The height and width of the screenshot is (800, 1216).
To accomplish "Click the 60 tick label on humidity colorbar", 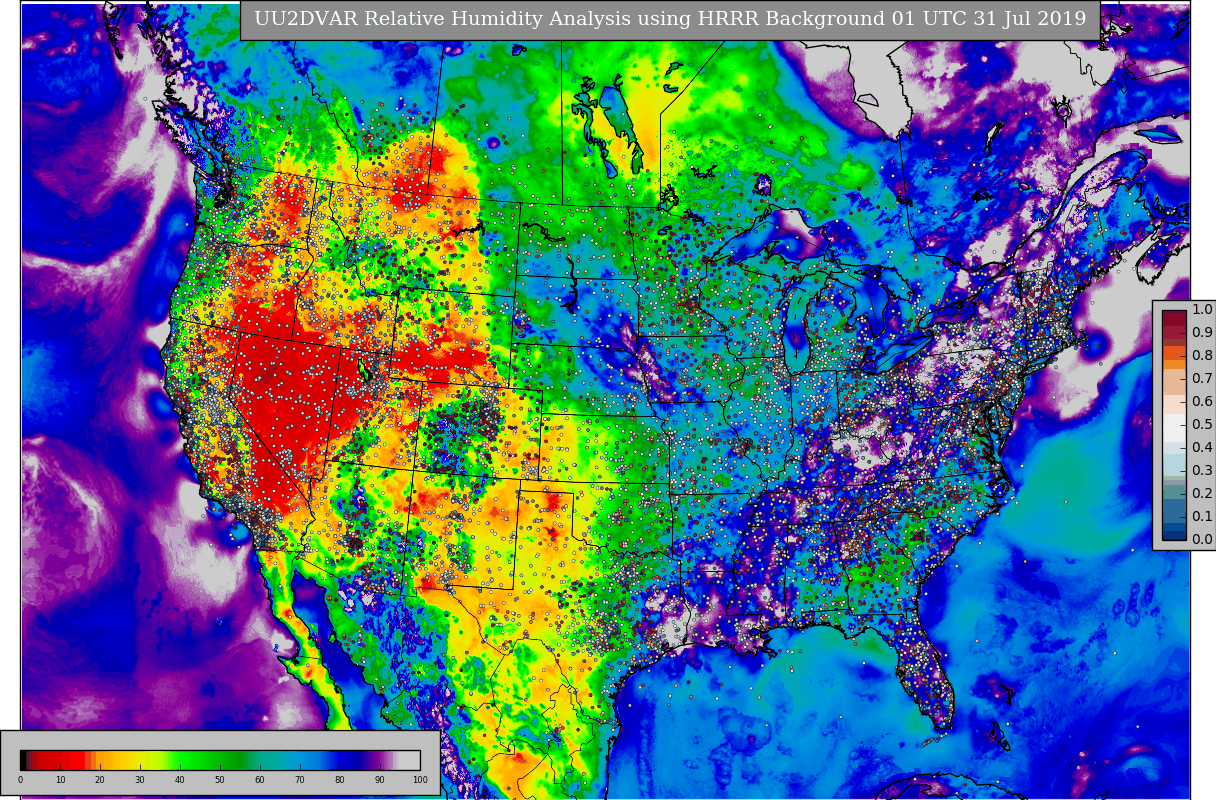I will click(x=260, y=780).
